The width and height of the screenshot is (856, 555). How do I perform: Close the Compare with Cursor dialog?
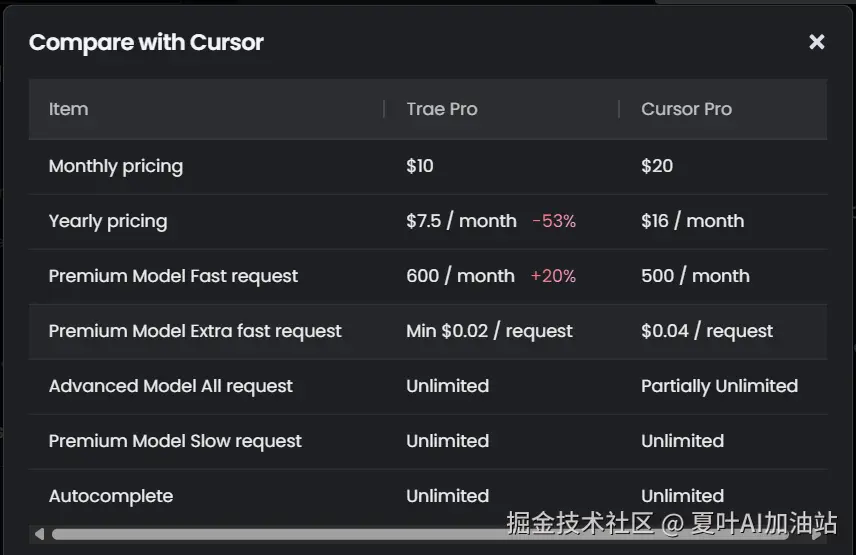(816, 42)
